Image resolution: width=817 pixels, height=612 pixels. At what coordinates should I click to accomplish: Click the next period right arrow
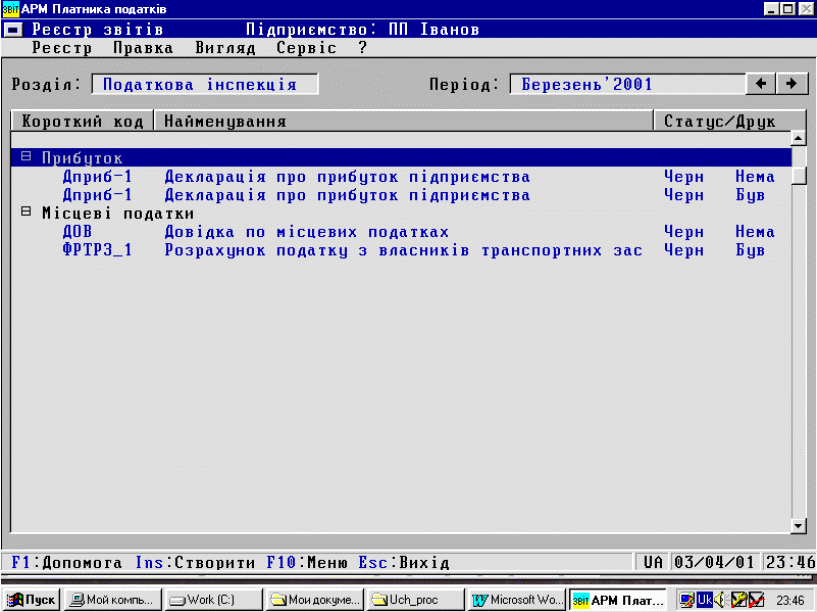791,84
